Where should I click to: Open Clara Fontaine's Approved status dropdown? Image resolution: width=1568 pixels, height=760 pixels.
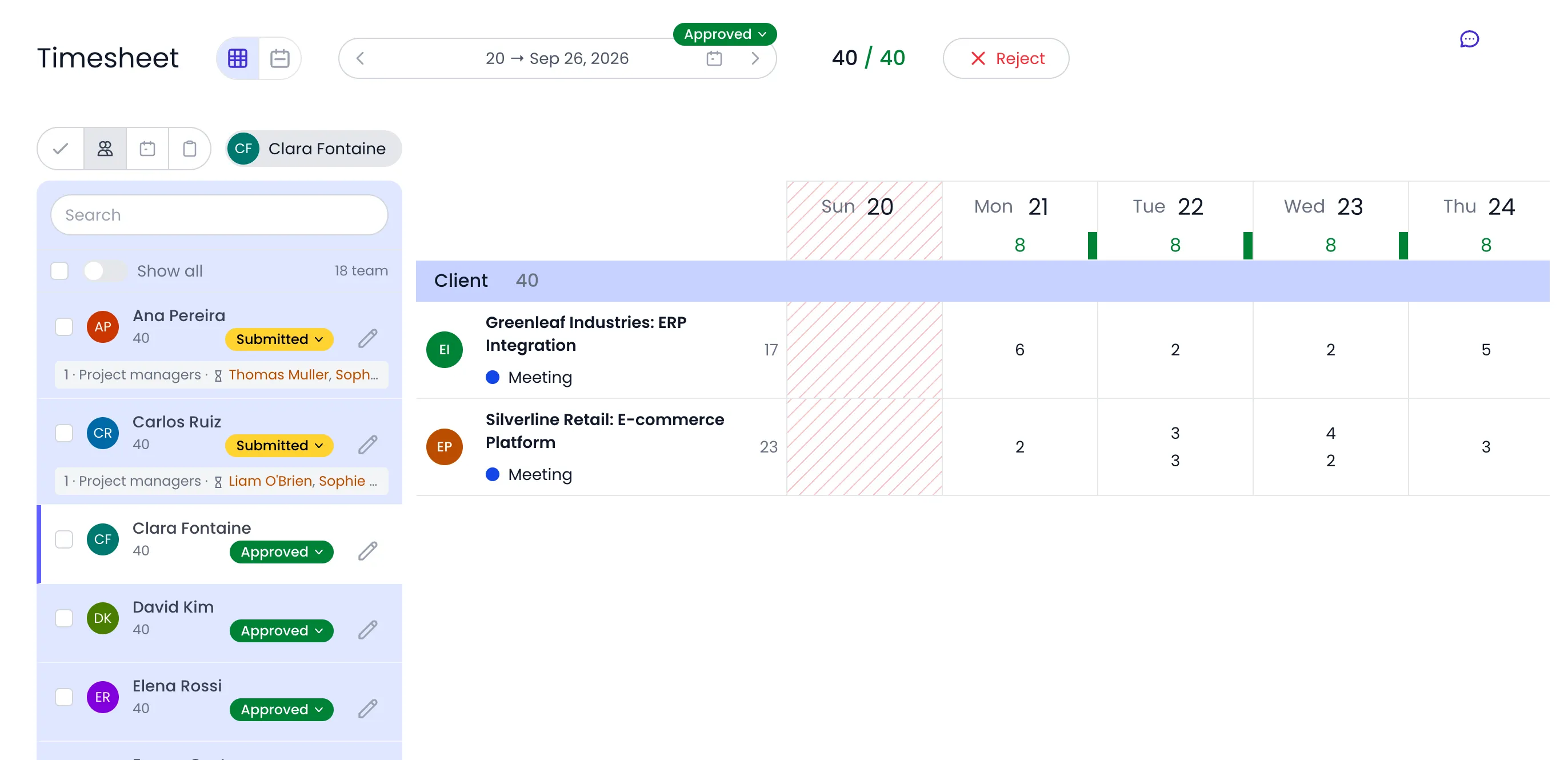[281, 552]
